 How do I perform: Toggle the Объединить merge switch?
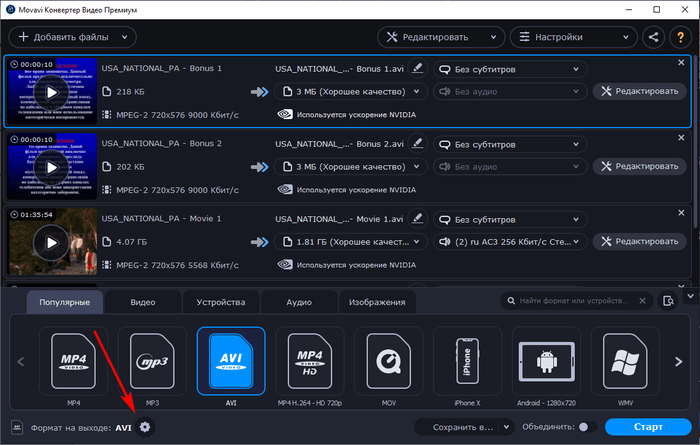click(x=587, y=427)
